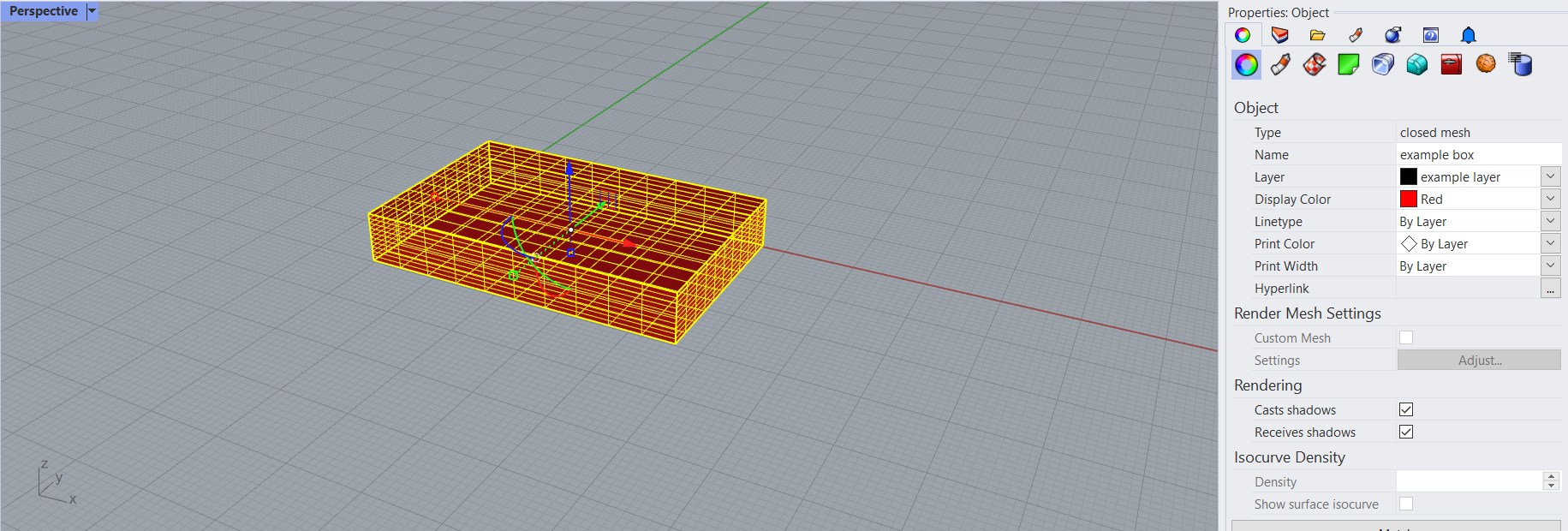Open the Help tab with question mark
Screen dimensions: 1568x531
[x=1430, y=35]
